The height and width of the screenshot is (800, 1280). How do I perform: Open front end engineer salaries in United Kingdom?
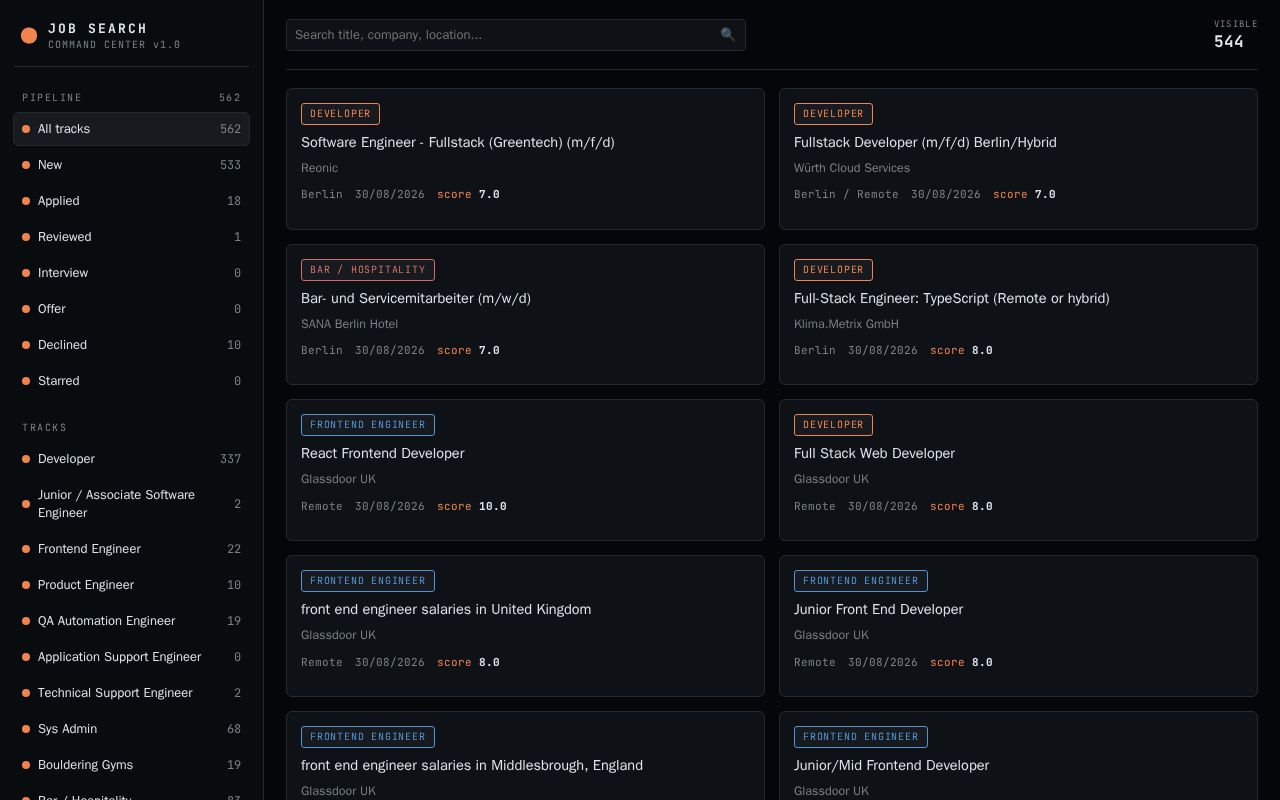(525, 626)
